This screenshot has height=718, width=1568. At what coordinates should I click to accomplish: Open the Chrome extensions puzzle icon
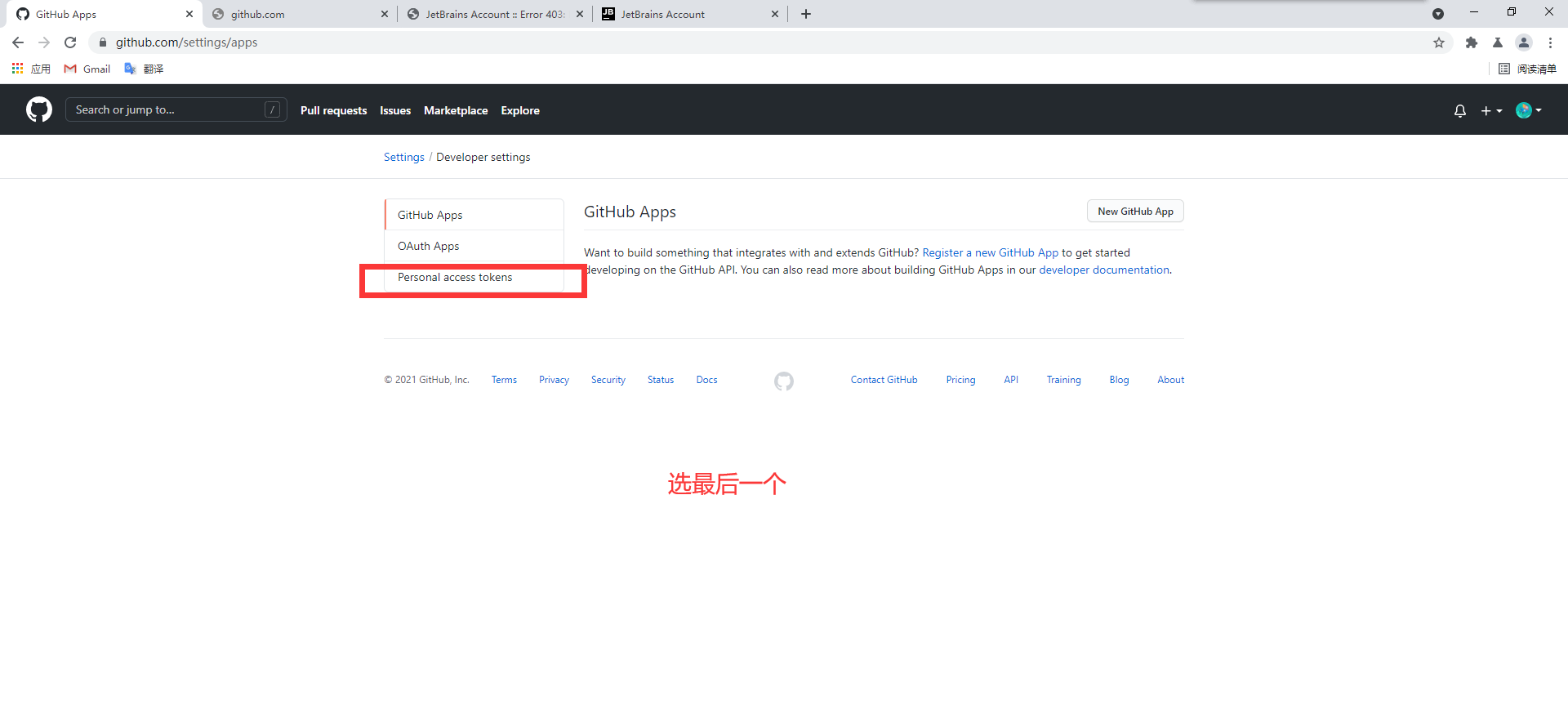pos(1472,42)
